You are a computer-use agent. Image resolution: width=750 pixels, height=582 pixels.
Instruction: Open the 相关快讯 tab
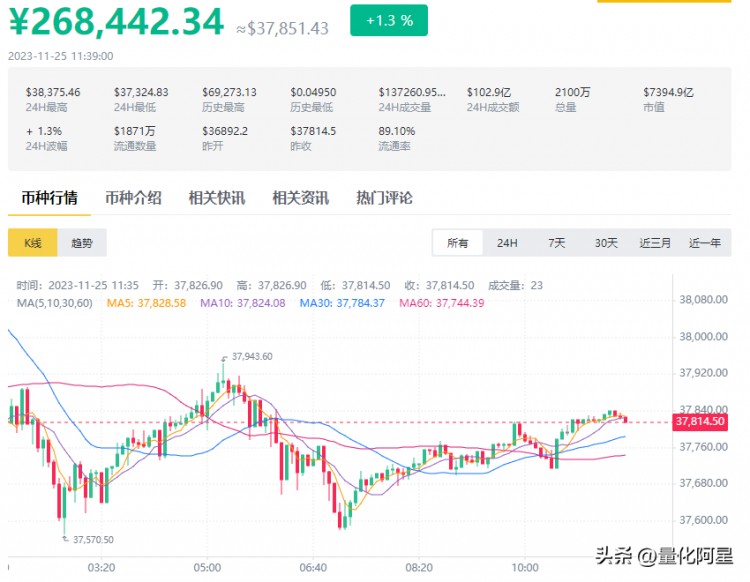[217, 198]
